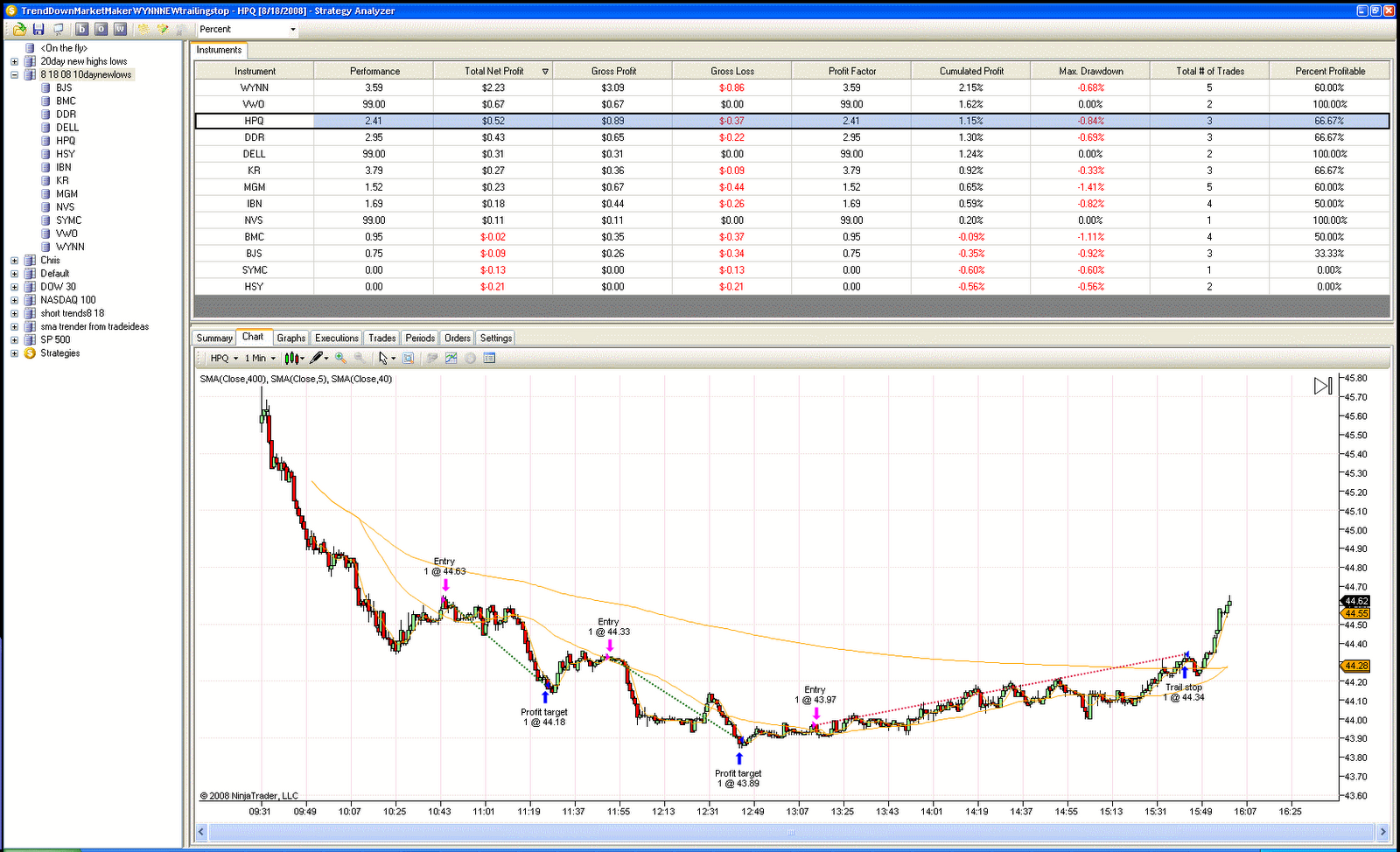Viewport: 1400px width, 852px height.
Task: Select the WYNN row in the results table
Action: click(x=254, y=87)
